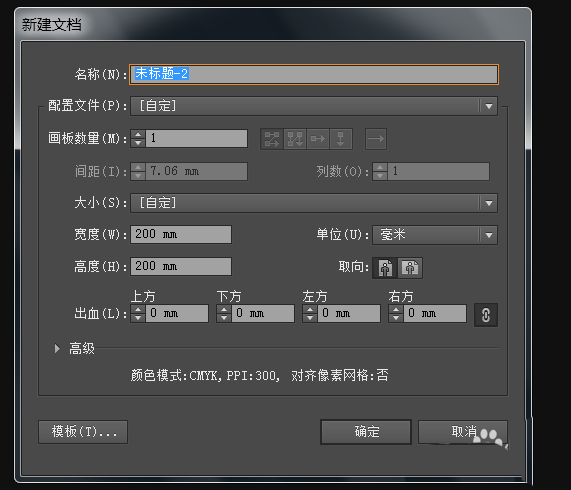
Task: Click the 新建文档 dialog title
Action: click(52, 25)
